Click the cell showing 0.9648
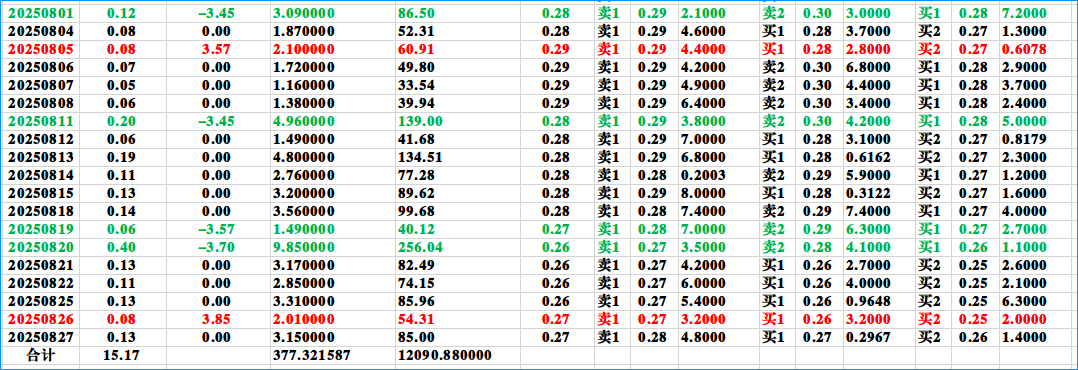The height and width of the screenshot is (370, 1078). pyautogui.click(x=867, y=301)
